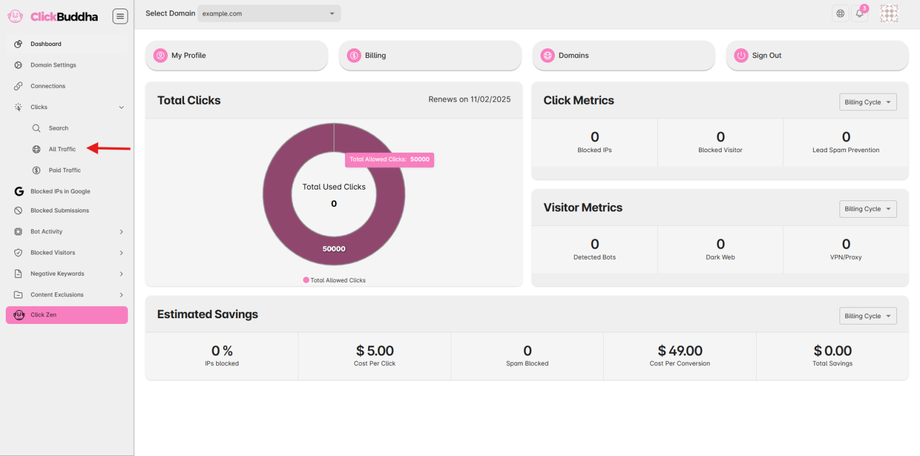Expand the Negative Keywords submenu
The image size is (920, 456).
(121, 274)
